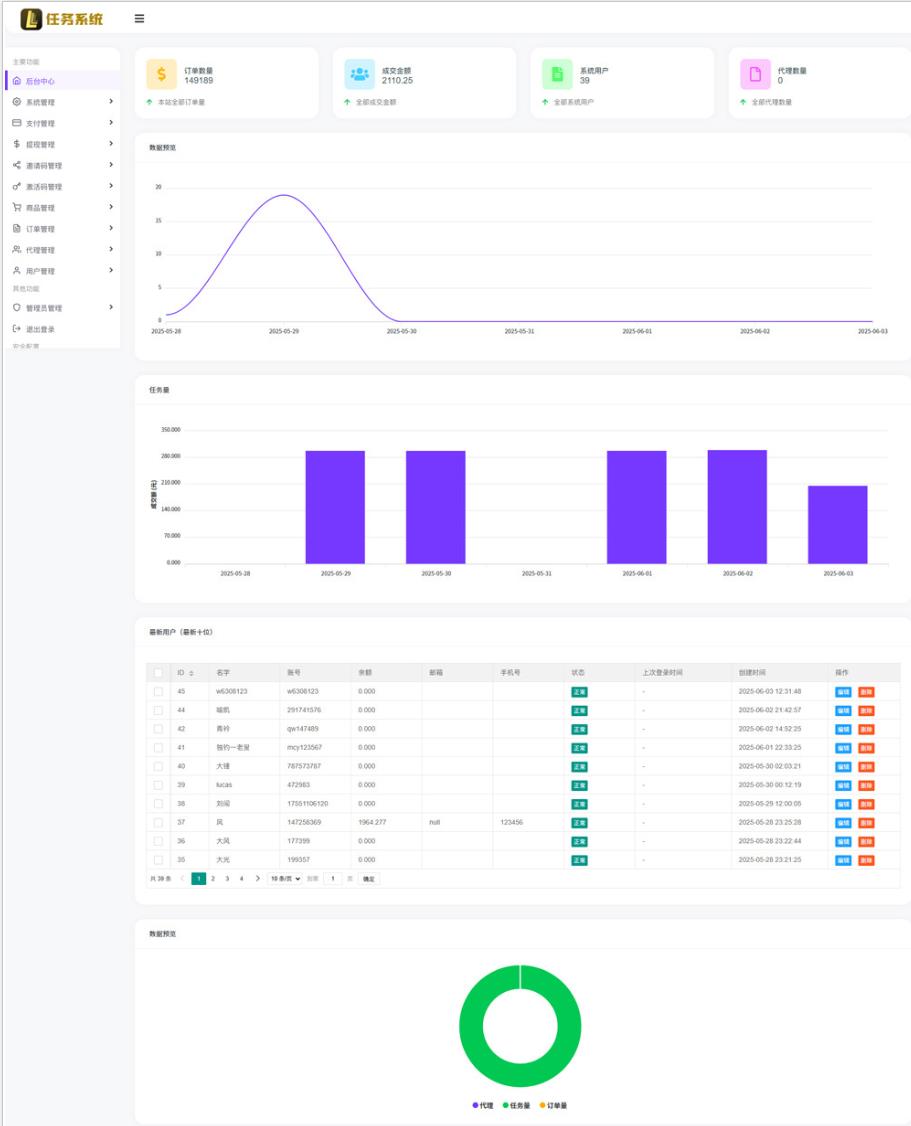Open the 订单管理 menu item

[40, 229]
